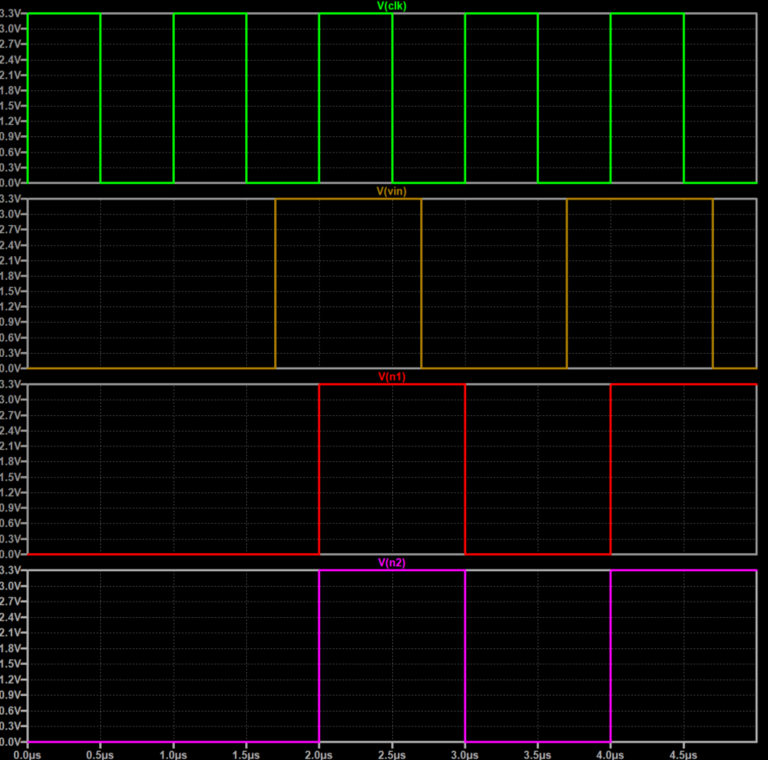
Task: Click the V(clk) trace label
Action: click(x=391, y=6)
